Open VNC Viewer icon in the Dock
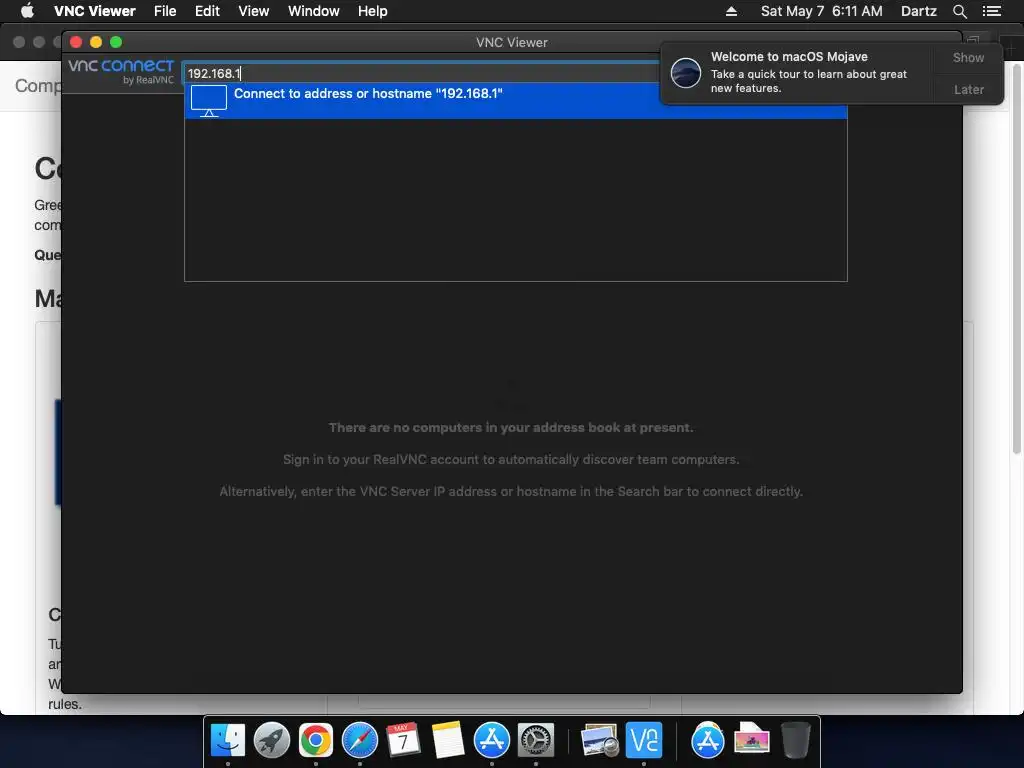Viewport: 1024px width, 768px height. (644, 741)
